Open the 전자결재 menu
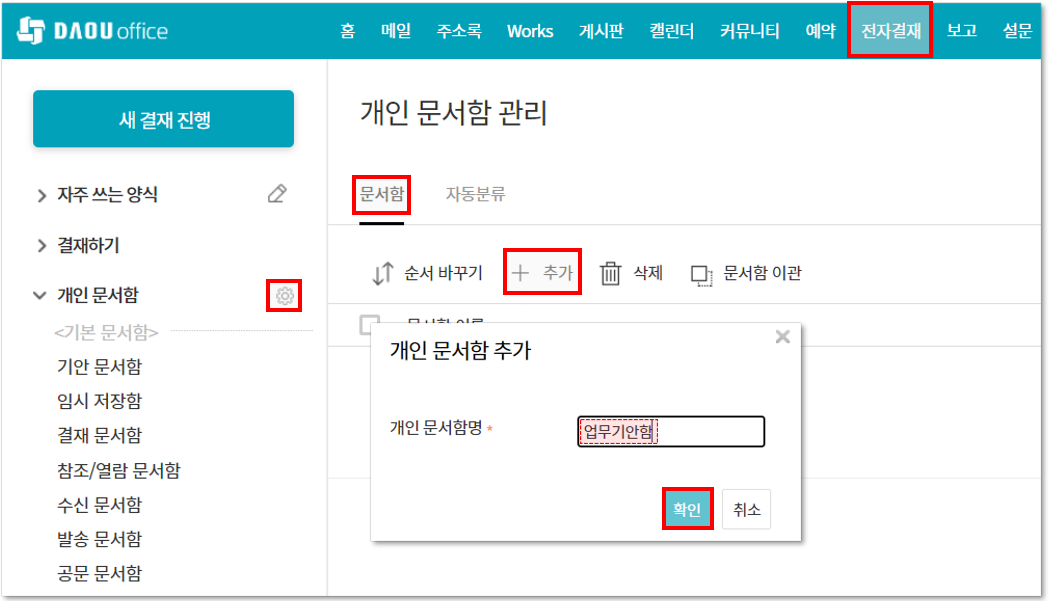The height and width of the screenshot is (601, 1049). coord(890,31)
